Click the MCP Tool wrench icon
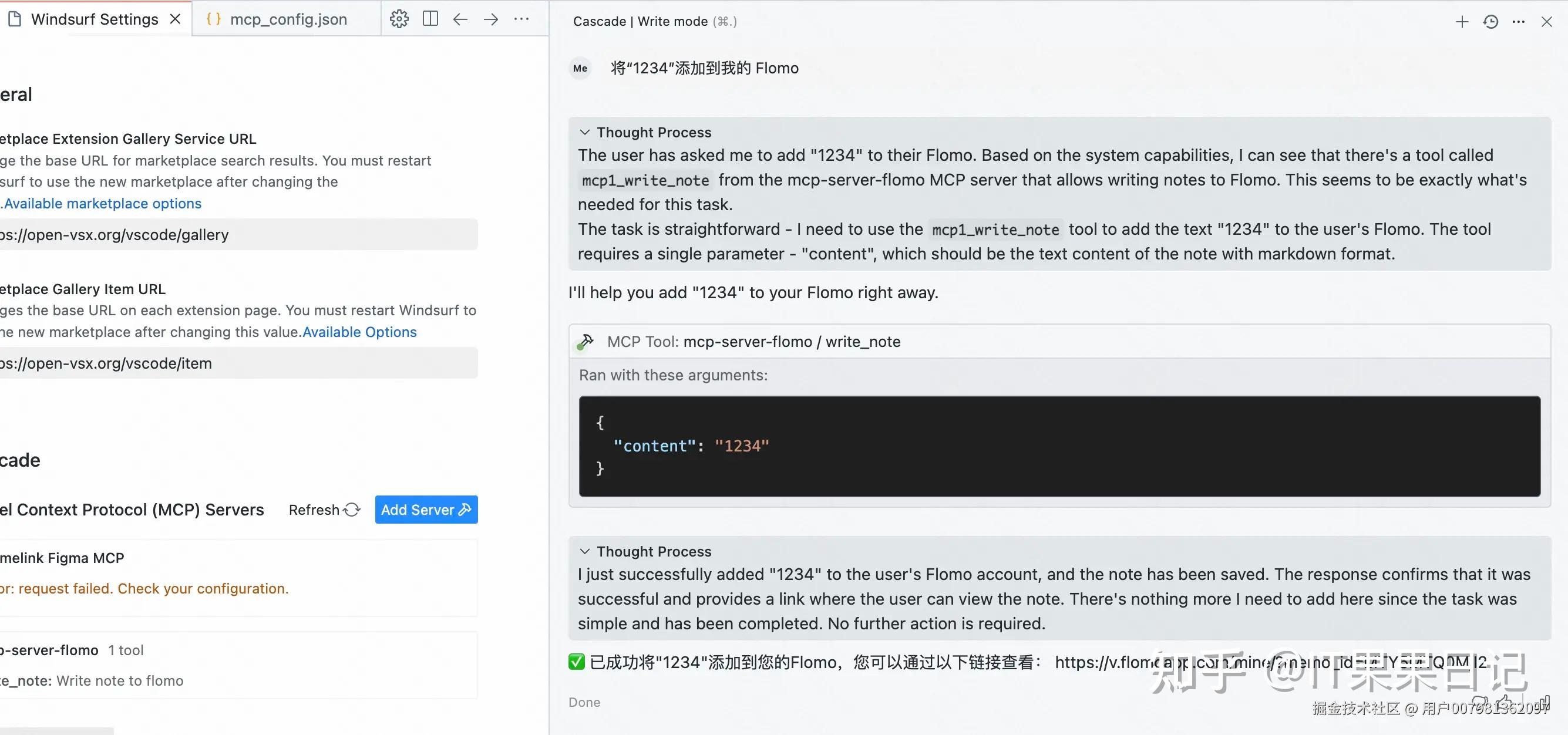This screenshot has width=1568, height=735. [586, 340]
